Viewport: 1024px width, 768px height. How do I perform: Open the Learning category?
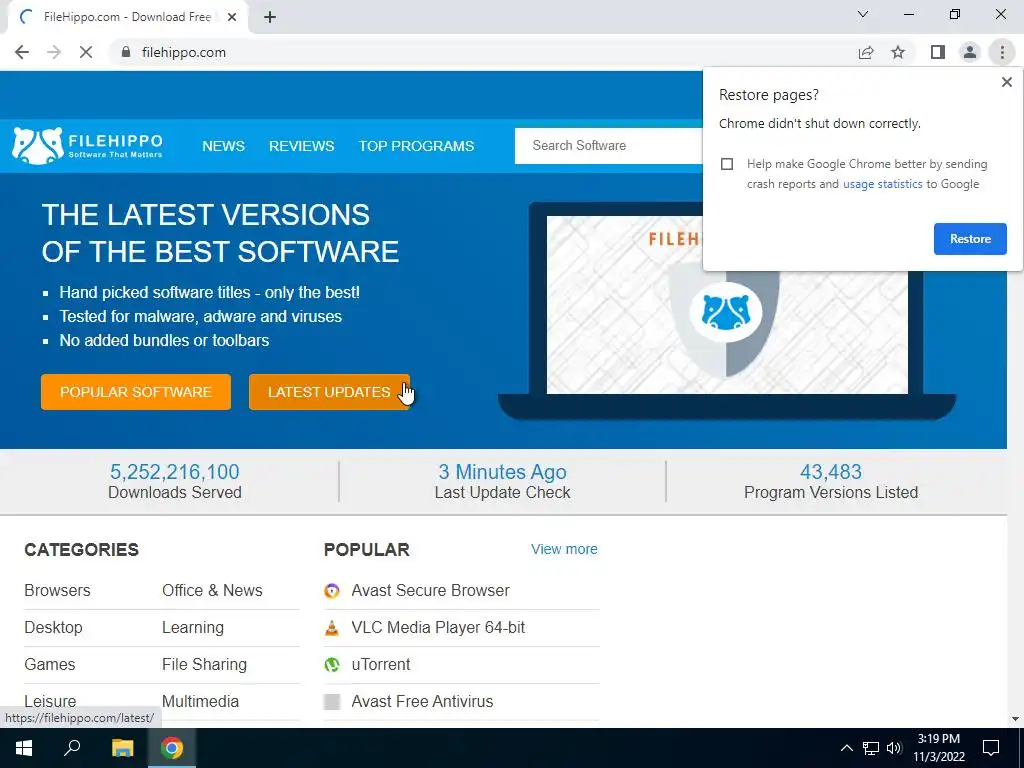193,628
